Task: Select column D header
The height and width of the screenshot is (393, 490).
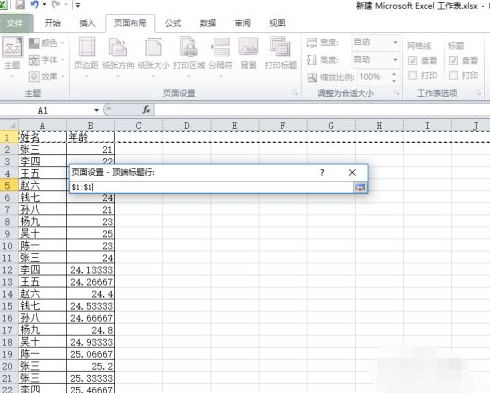Action: click(187, 126)
